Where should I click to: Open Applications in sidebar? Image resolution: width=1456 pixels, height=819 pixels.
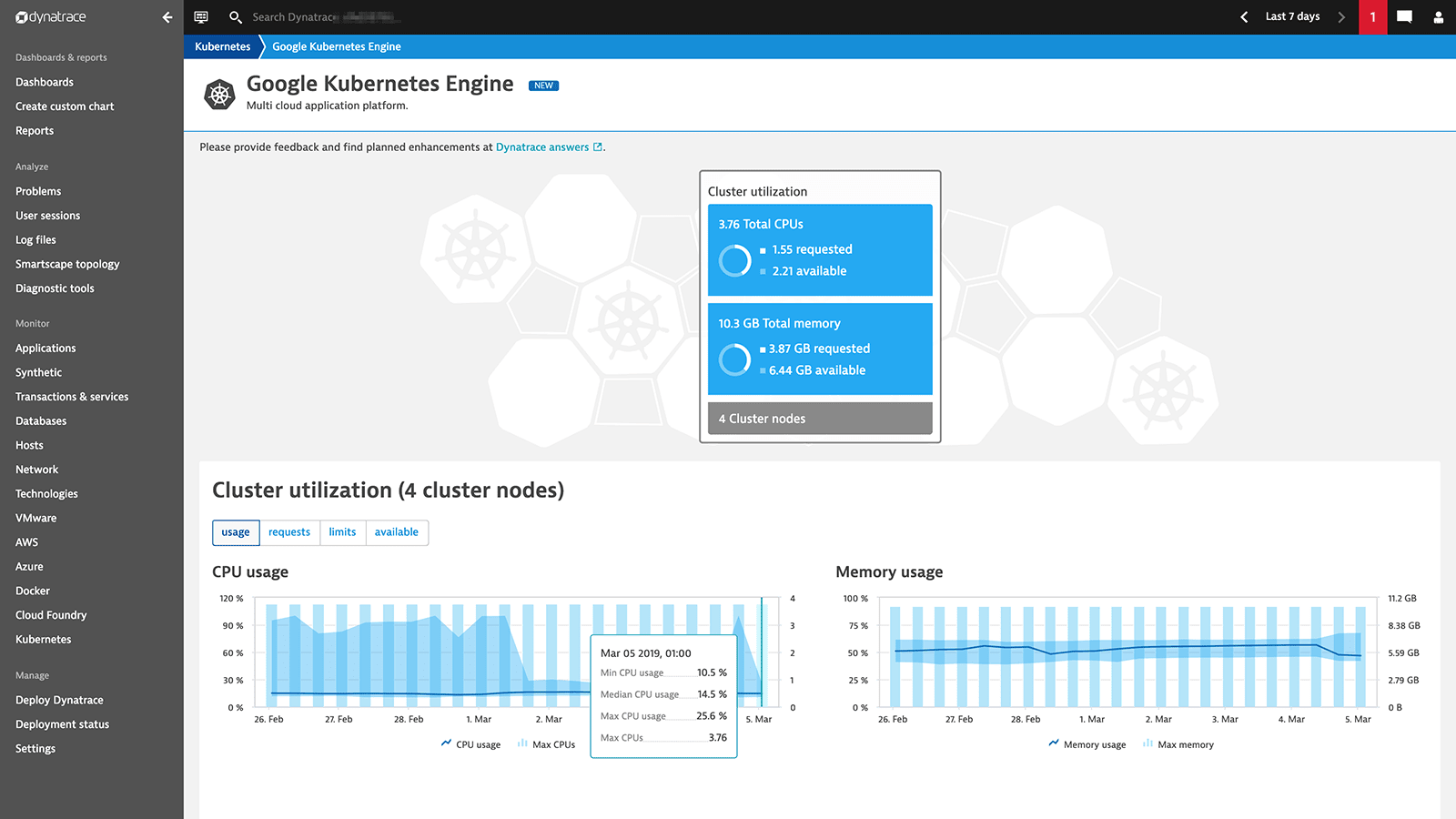coord(45,349)
